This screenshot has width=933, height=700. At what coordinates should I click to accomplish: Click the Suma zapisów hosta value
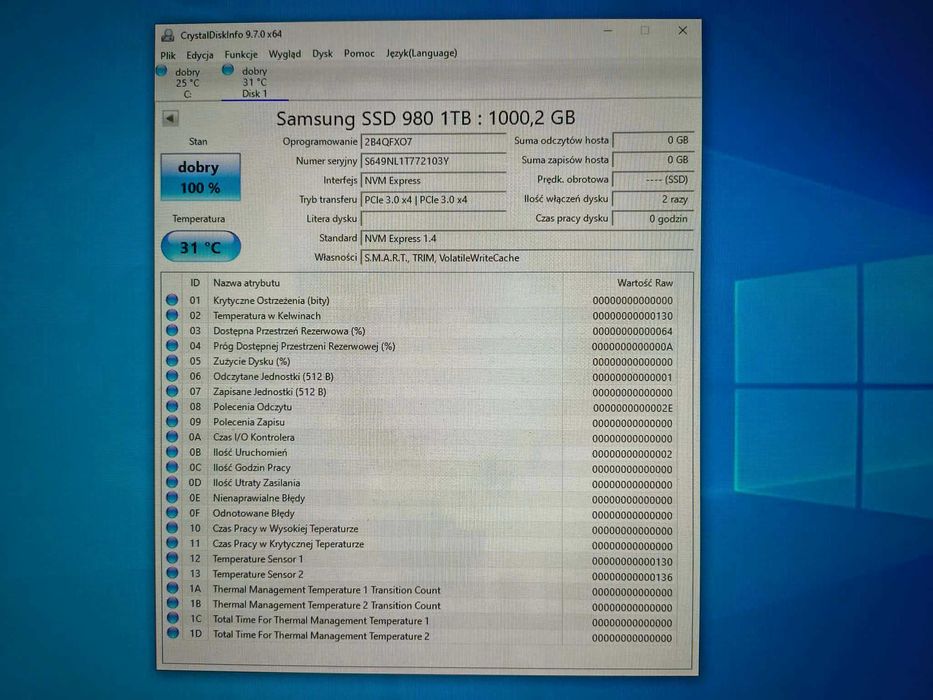coord(653,160)
